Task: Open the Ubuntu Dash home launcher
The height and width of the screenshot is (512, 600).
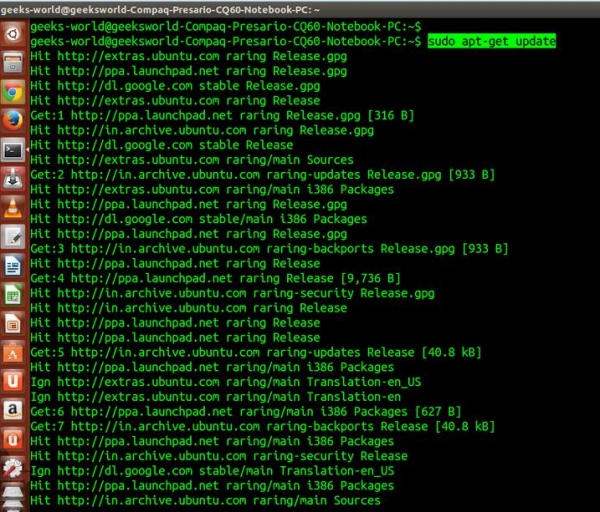Action: (x=13, y=34)
